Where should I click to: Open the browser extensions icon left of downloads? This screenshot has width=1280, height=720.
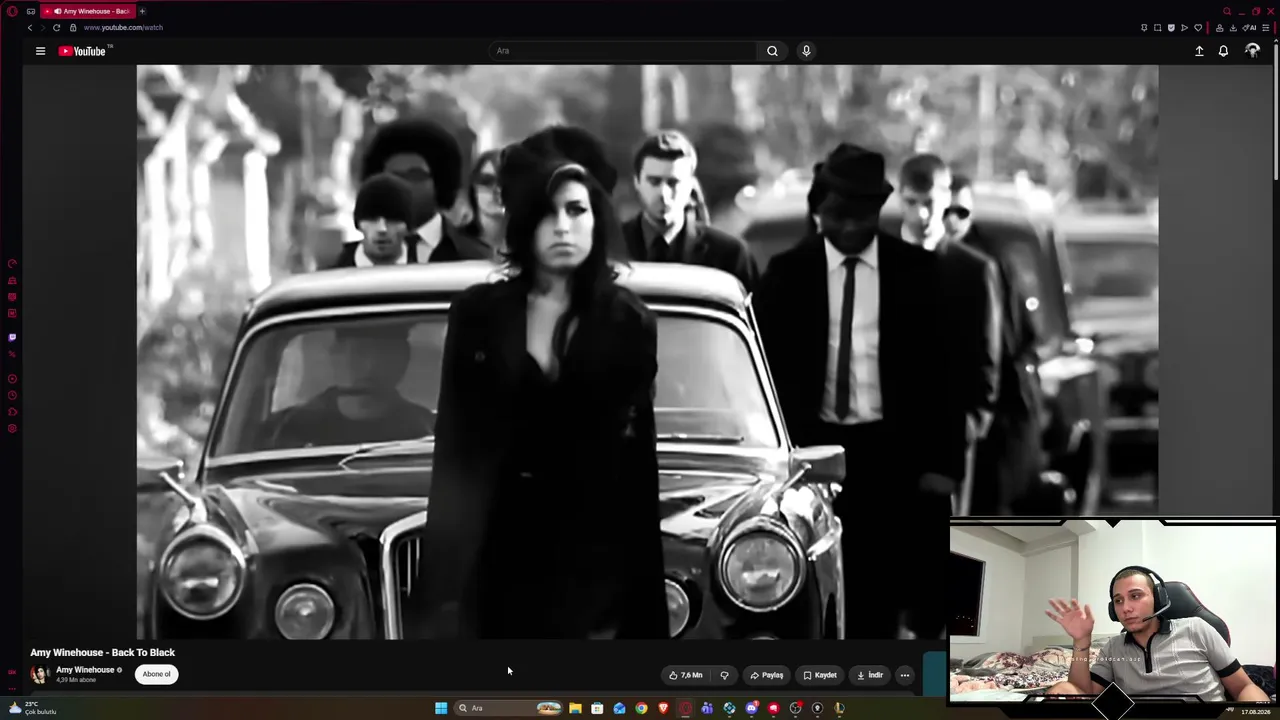1219,28
